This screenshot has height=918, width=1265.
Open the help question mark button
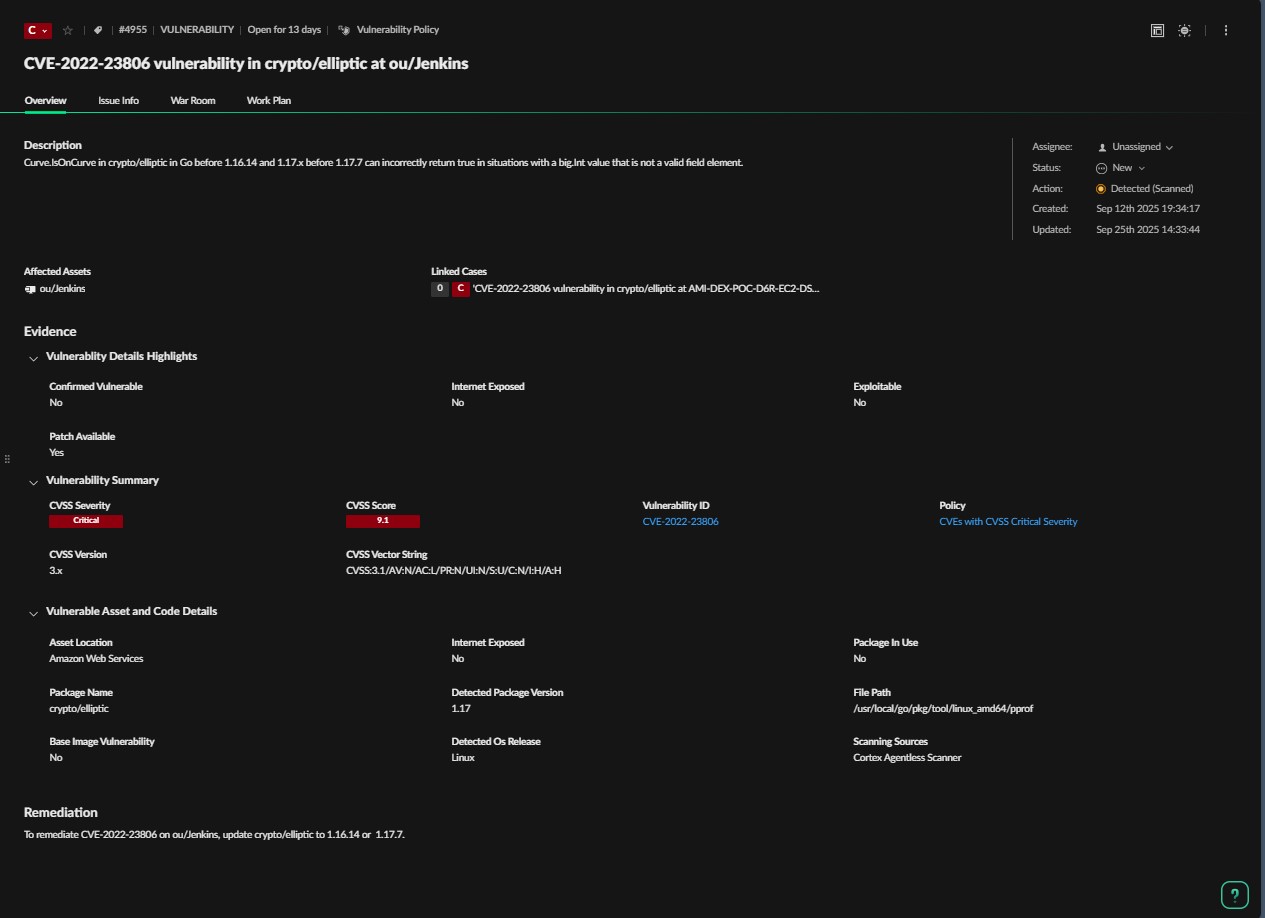[1235, 895]
